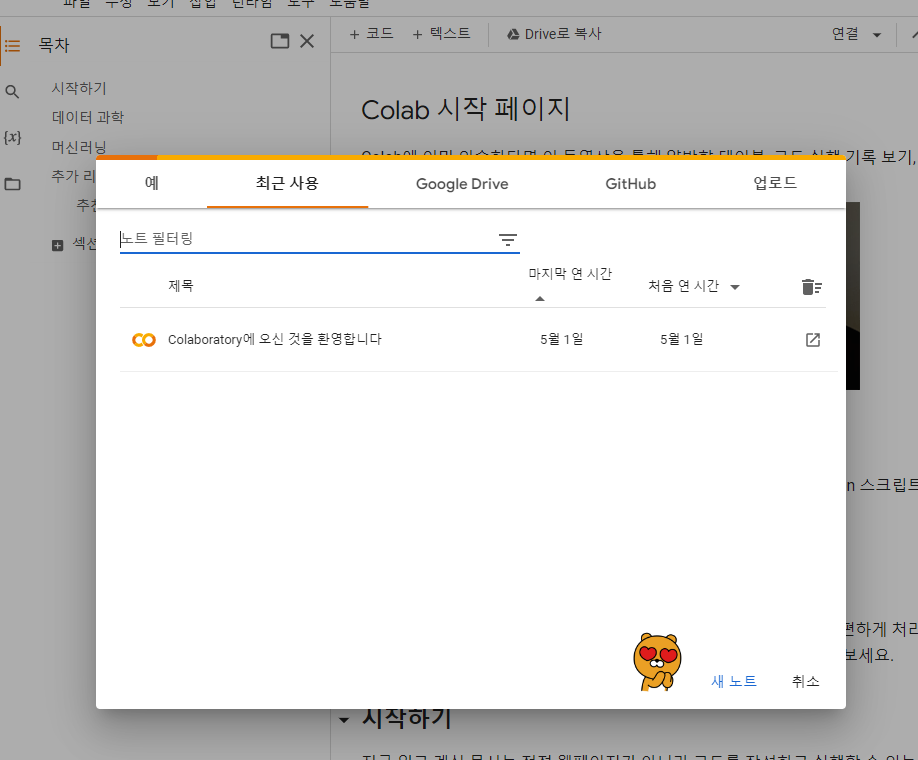
Task: Open the files folder icon in sidebar
Action: tap(12, 184)
